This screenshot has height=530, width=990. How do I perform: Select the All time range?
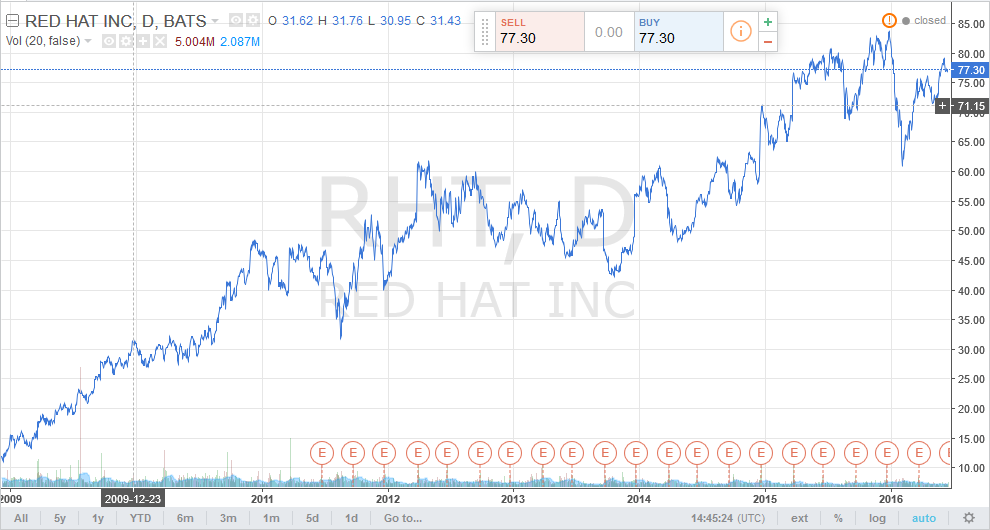point(21,518)
